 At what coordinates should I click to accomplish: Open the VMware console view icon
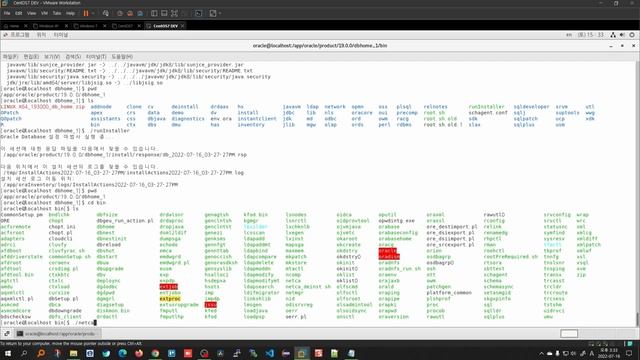tap(198, 13)
